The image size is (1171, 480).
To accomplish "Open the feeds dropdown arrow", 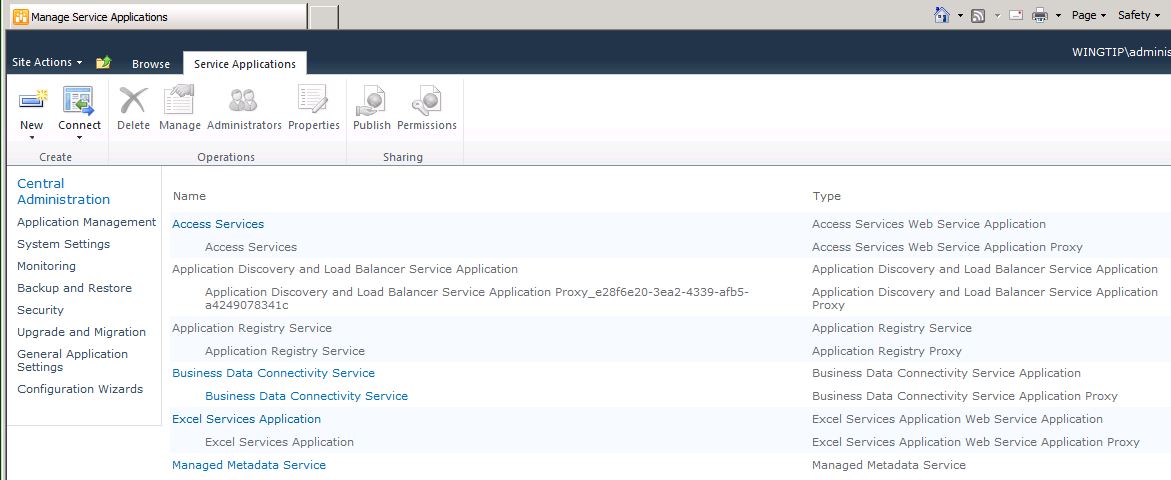I will click(x=996, y=16).
